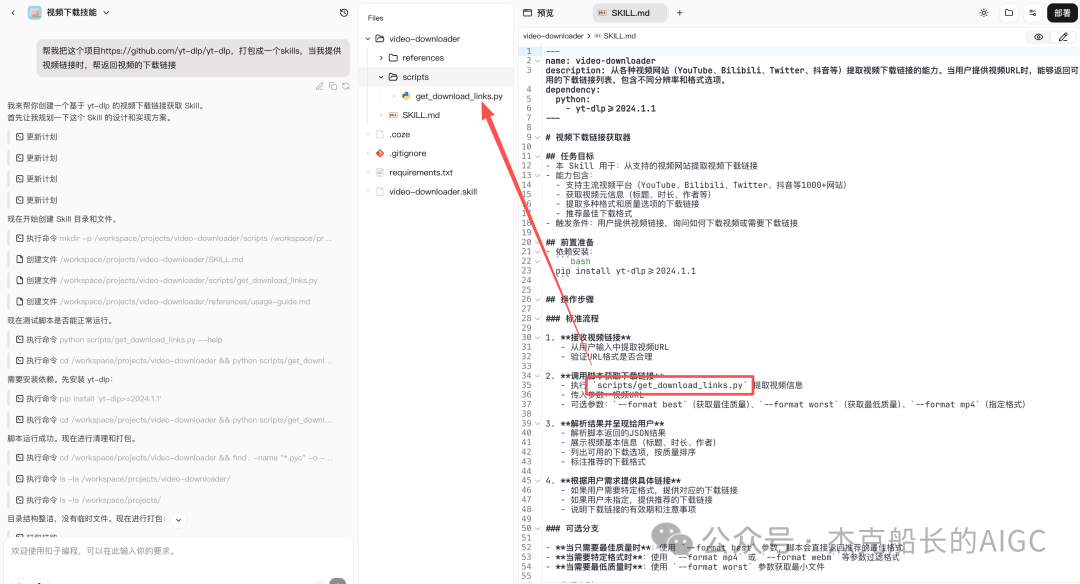1080x584 pixels.
Task: Click the open folder icon for scripts
Action: [393, 77]
